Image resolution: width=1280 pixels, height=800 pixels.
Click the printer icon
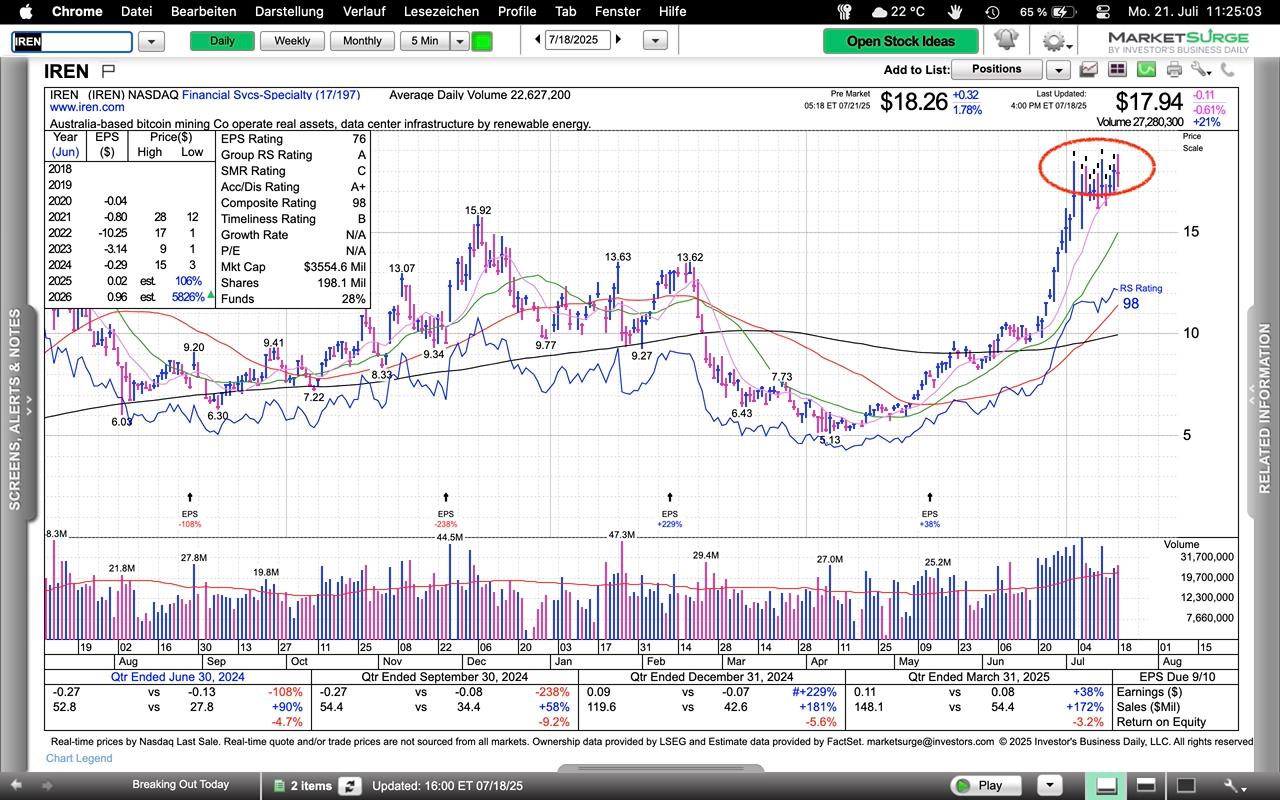[1174, 69]
